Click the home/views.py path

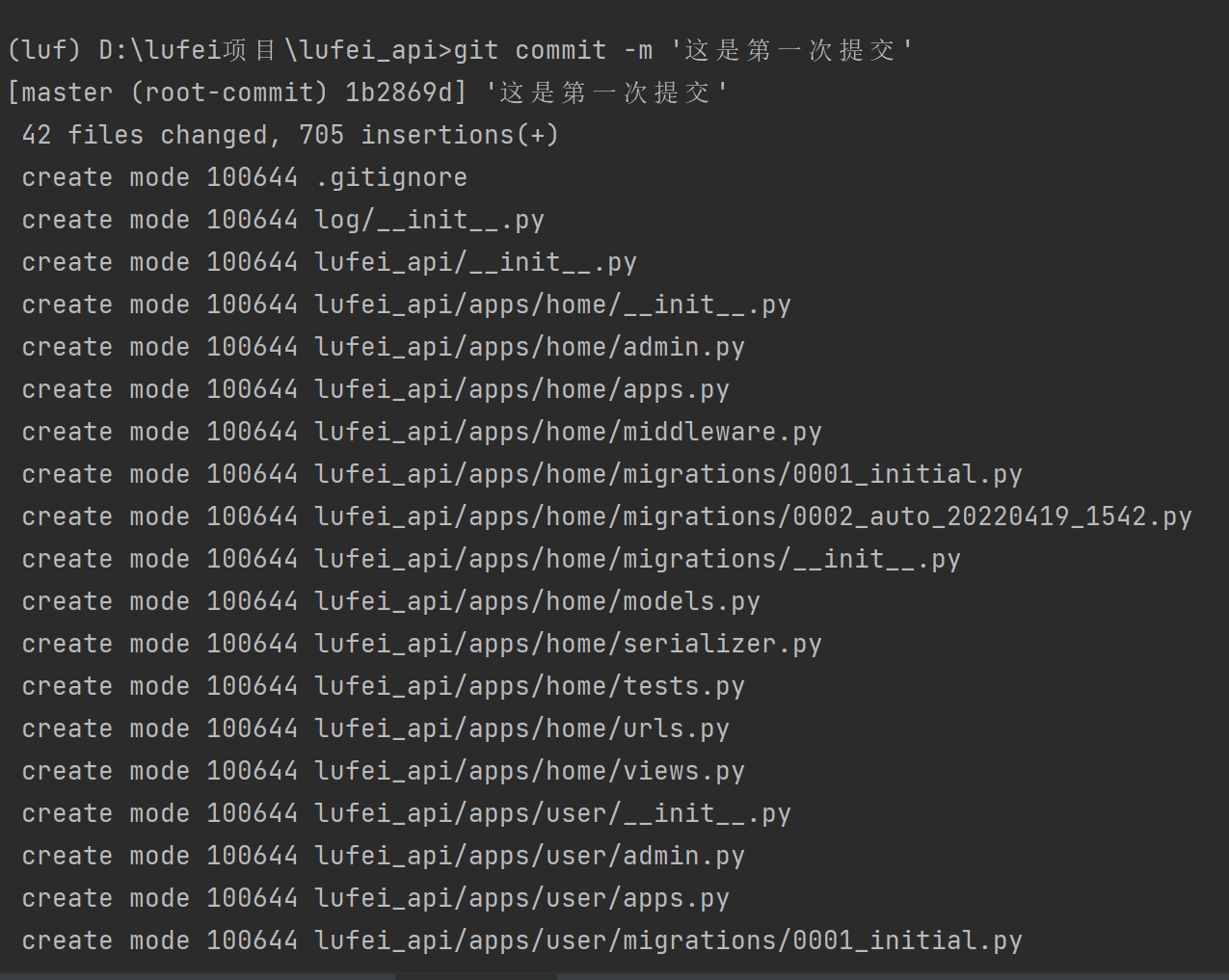coord(530,772)
